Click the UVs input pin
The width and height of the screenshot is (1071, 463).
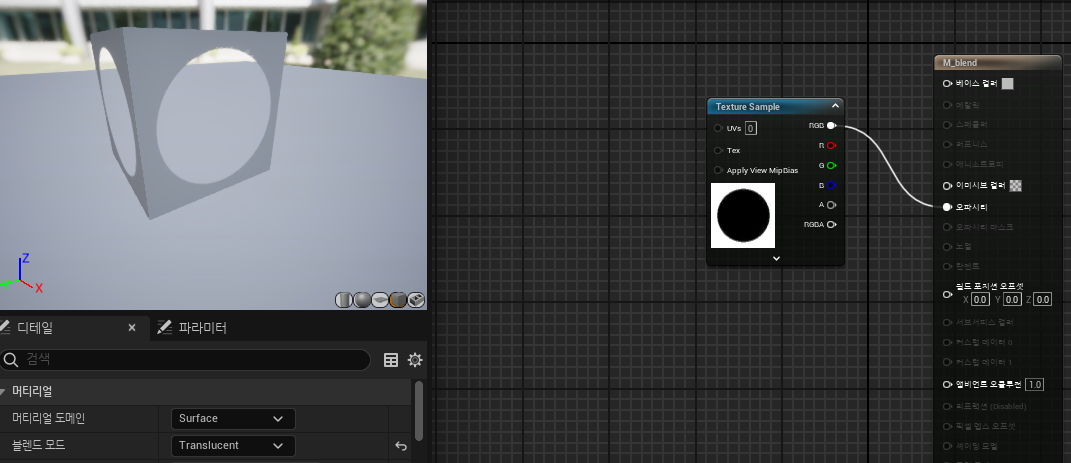718,128
